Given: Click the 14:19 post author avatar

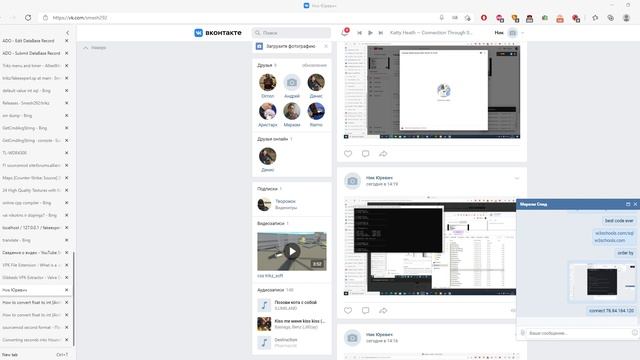Looking at the screenshot, I should tap(352, 181).
